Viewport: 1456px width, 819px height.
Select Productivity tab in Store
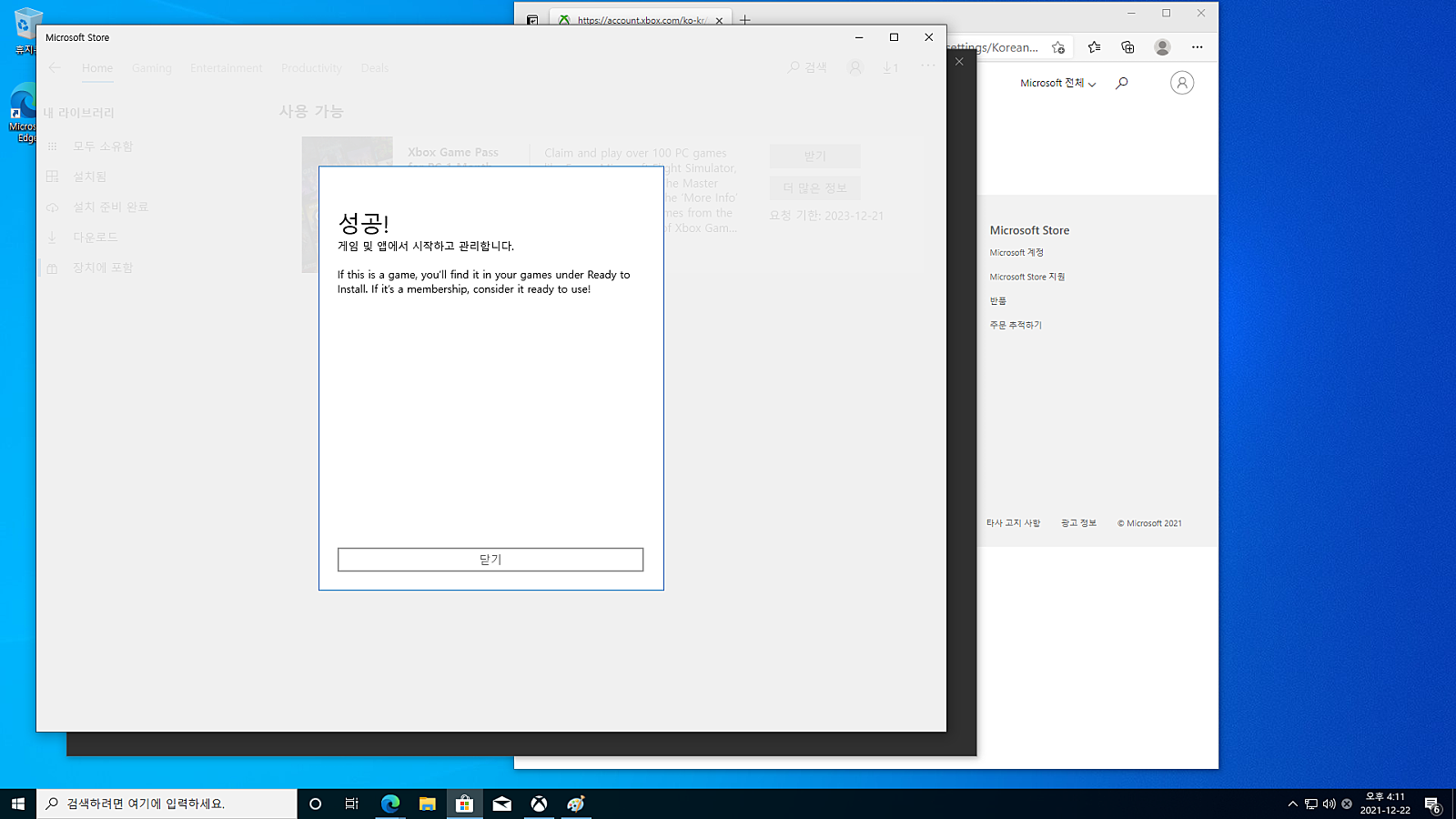(x=311, y=68)
